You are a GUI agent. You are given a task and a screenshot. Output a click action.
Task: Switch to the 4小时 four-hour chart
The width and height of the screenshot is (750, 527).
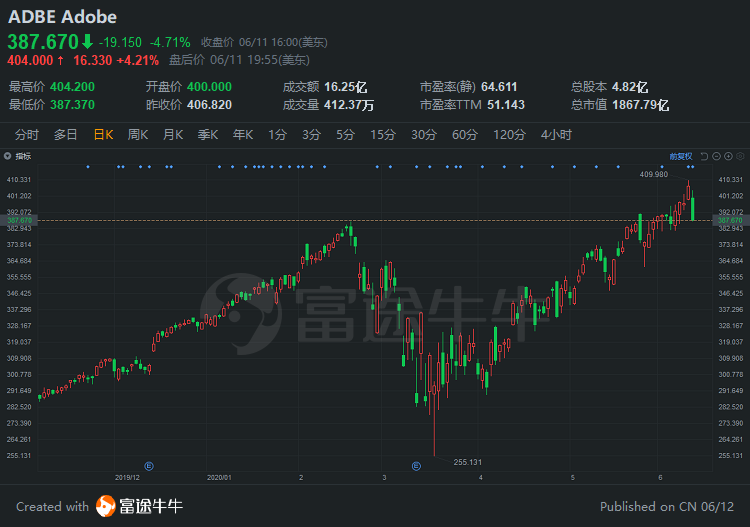coord(556,135)
